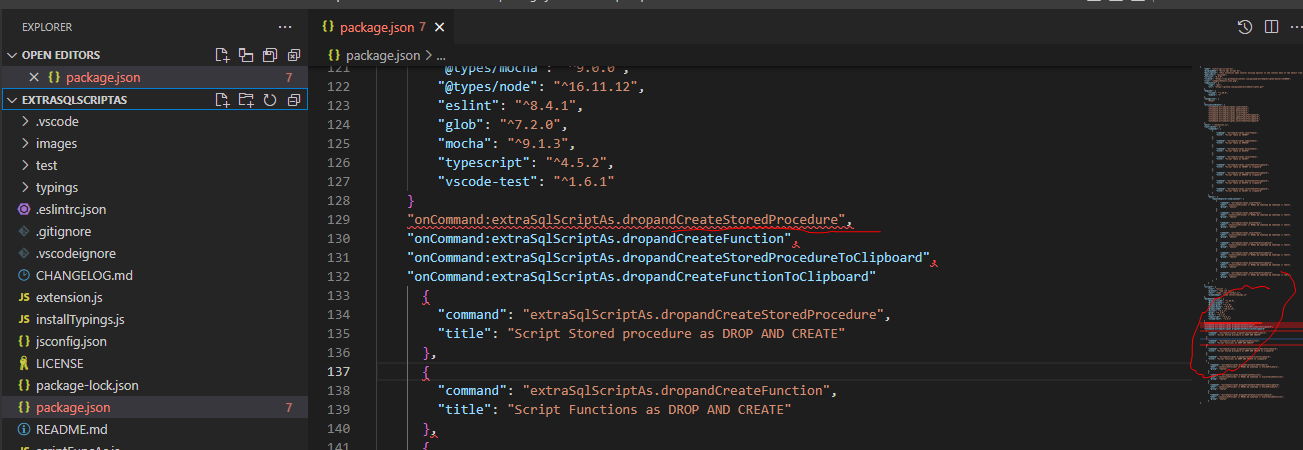The width and height of the screenshot is (1303, 450).
Task: Click line number 137 in gutter
Action: coord(338,371)
